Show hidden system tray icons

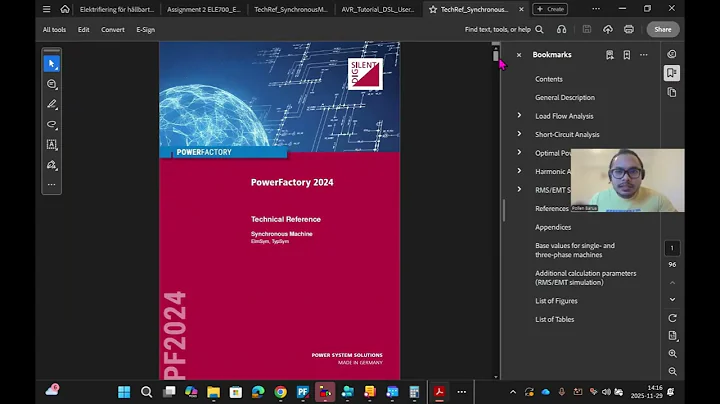[513, 392]
